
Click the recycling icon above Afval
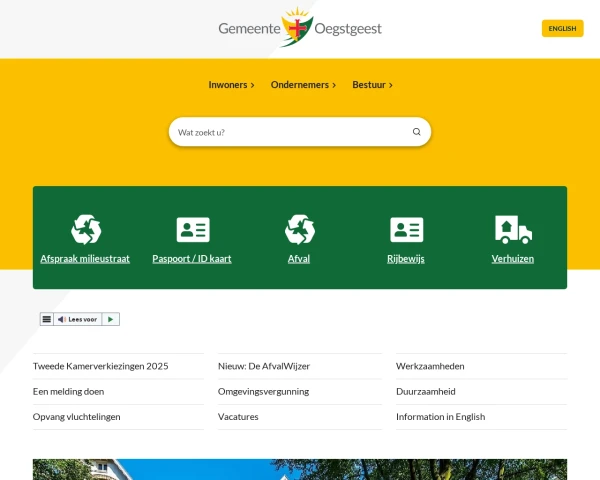299,230
